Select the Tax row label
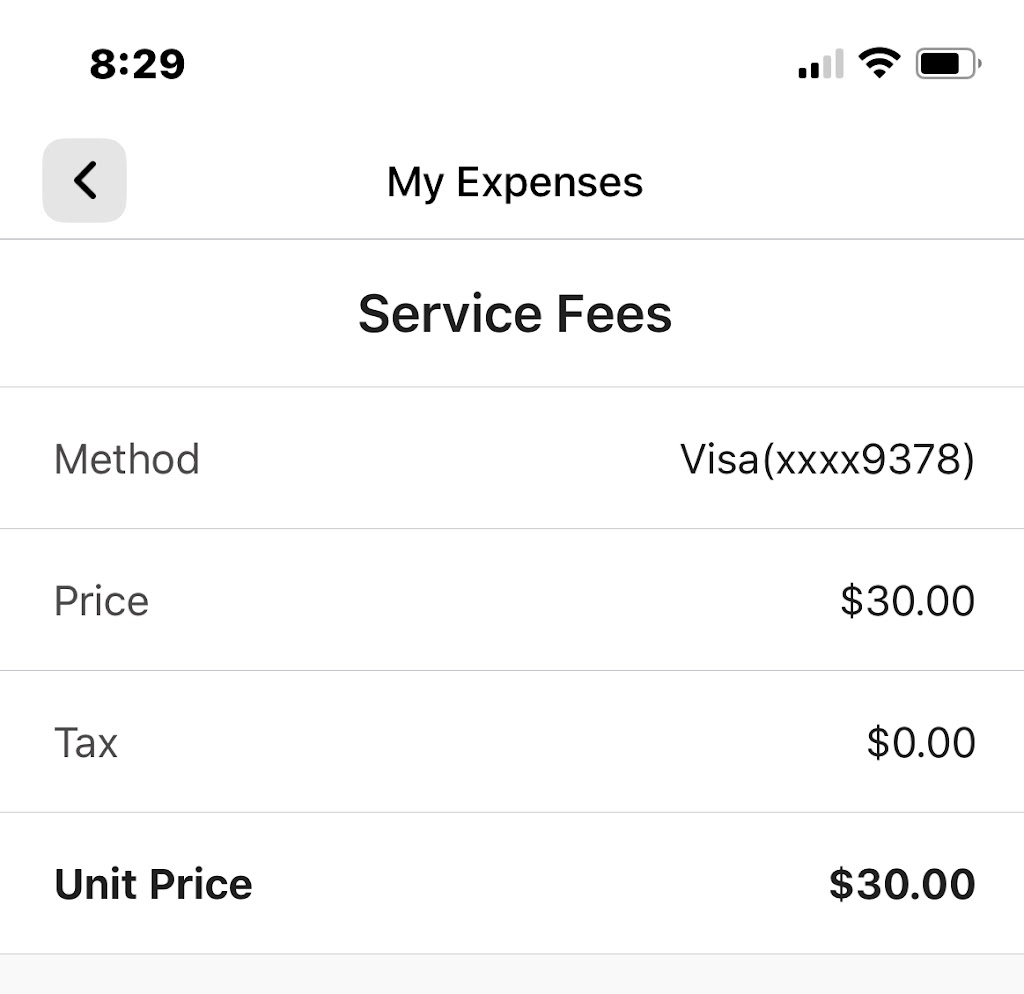The height and width of the screenshot is (994, 1024). [x=86, y=743]
